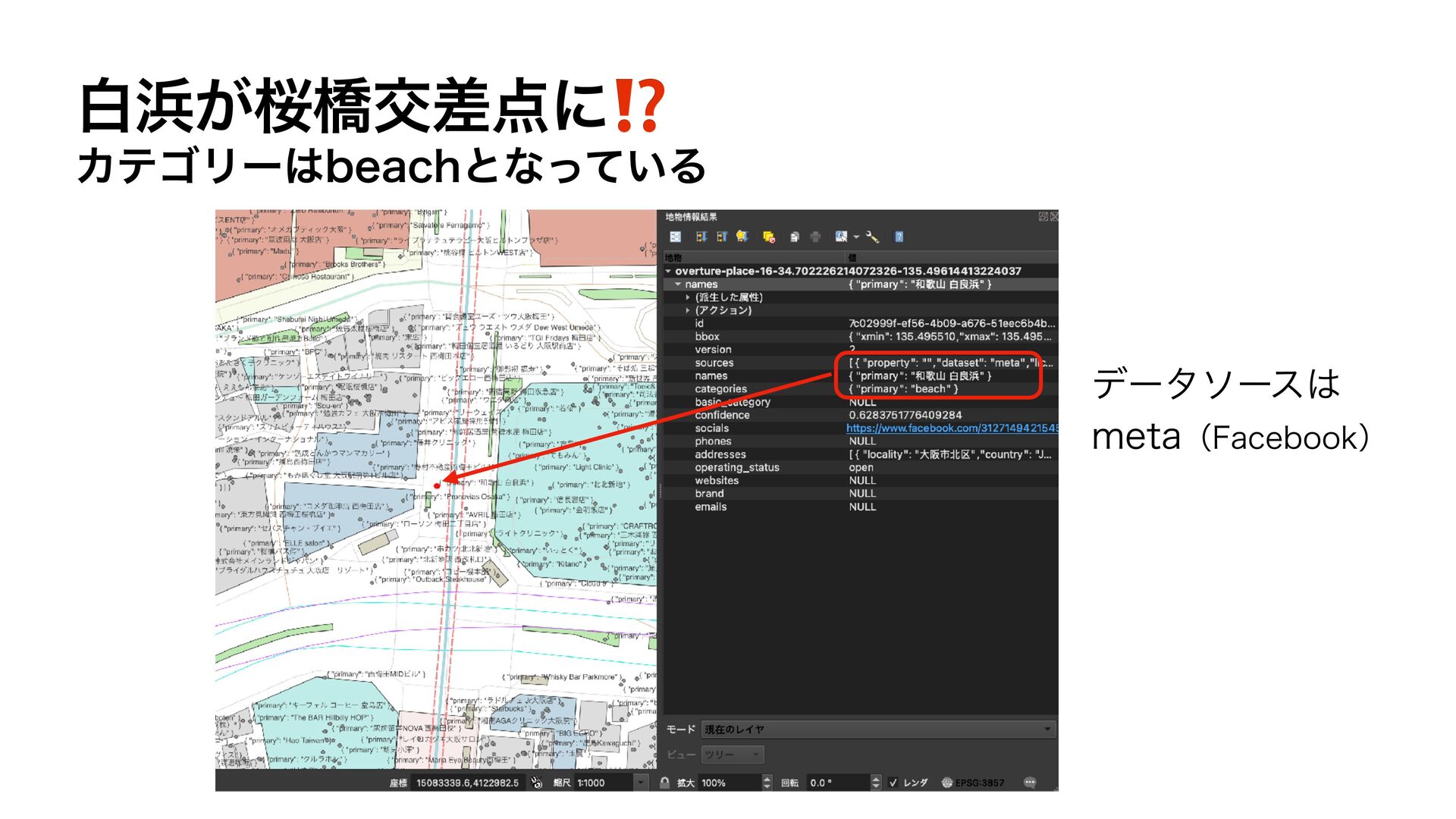Click the 拡大 magnifier stepper arrows

coord(767,783)
